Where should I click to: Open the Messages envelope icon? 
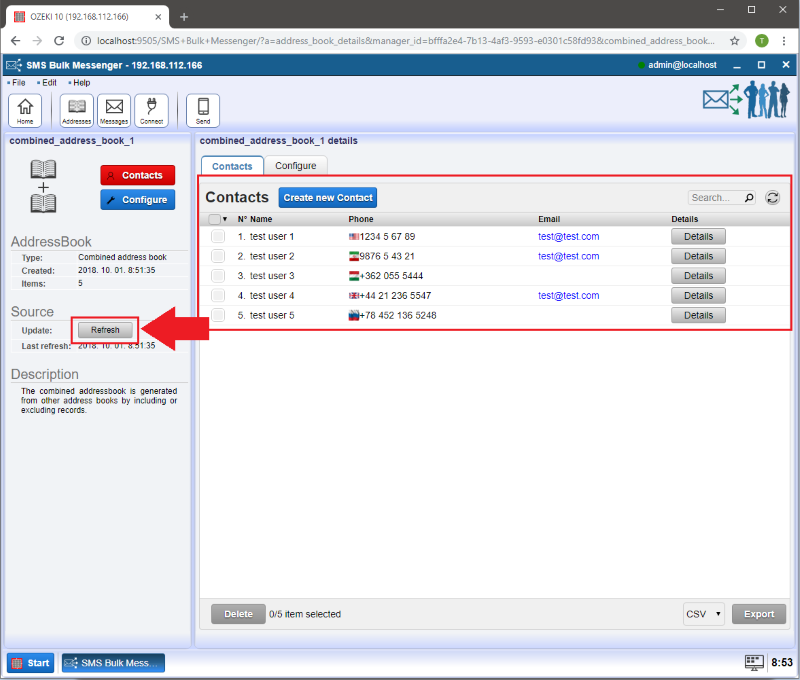pyautogui.click(x=114, y=109)
